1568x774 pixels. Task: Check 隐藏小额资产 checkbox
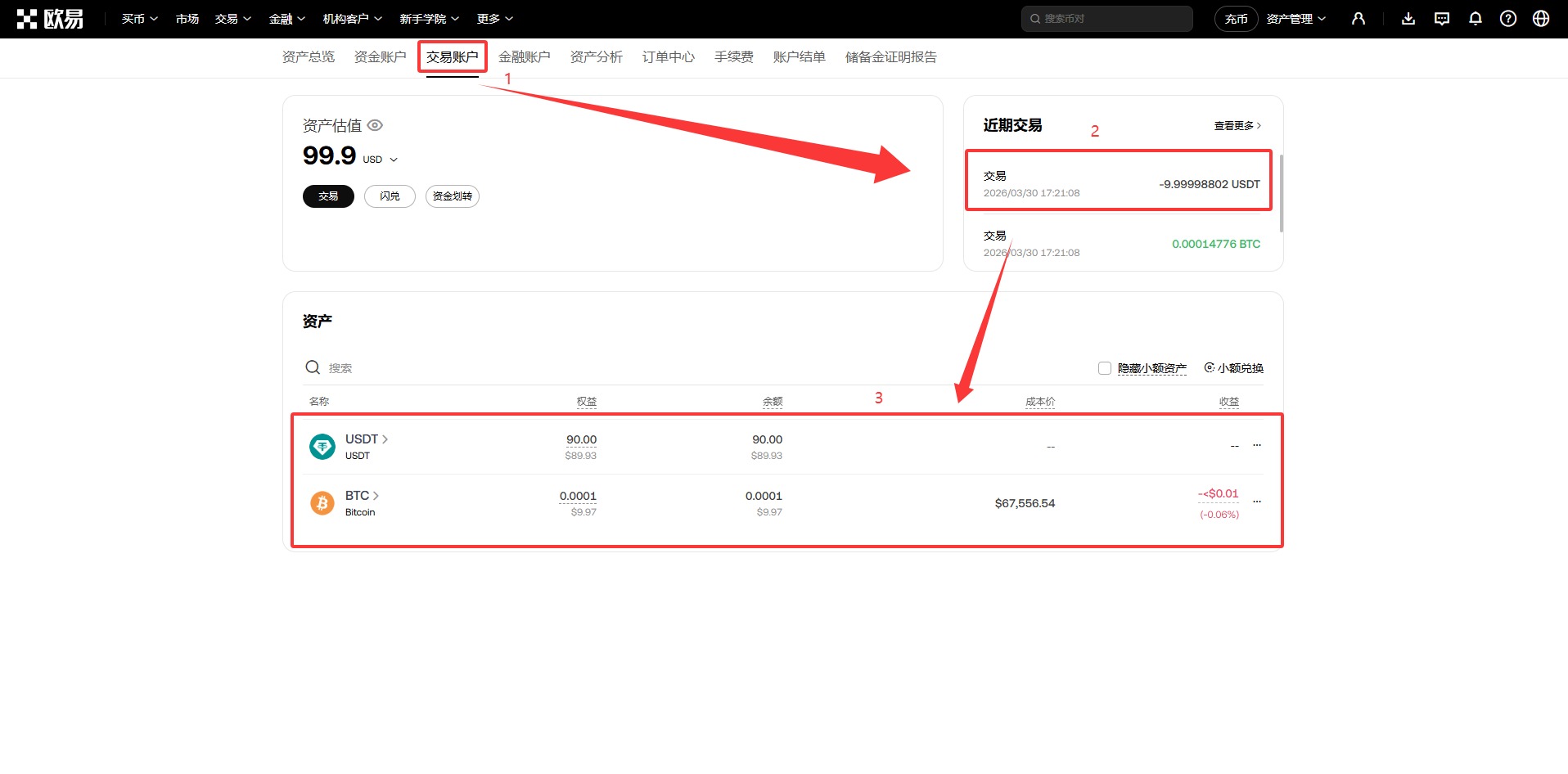pos(1105,368)
